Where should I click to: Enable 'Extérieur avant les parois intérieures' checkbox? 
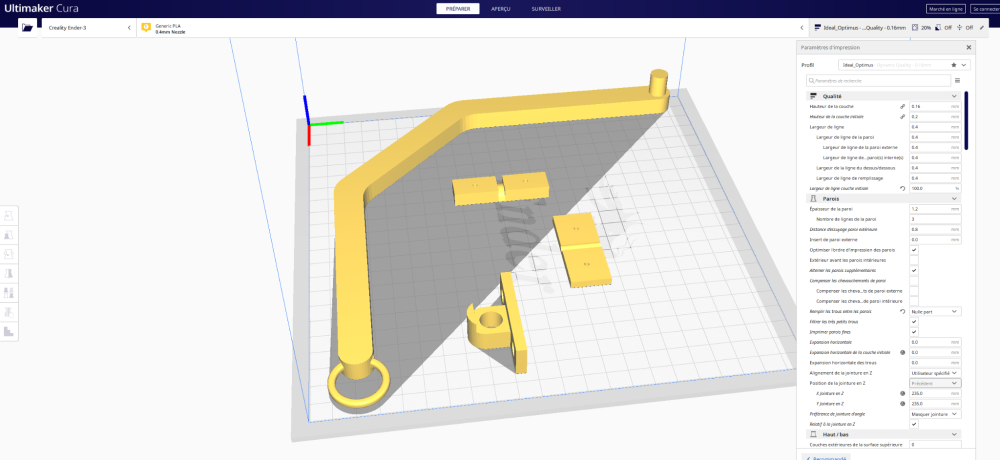(914, 260)
